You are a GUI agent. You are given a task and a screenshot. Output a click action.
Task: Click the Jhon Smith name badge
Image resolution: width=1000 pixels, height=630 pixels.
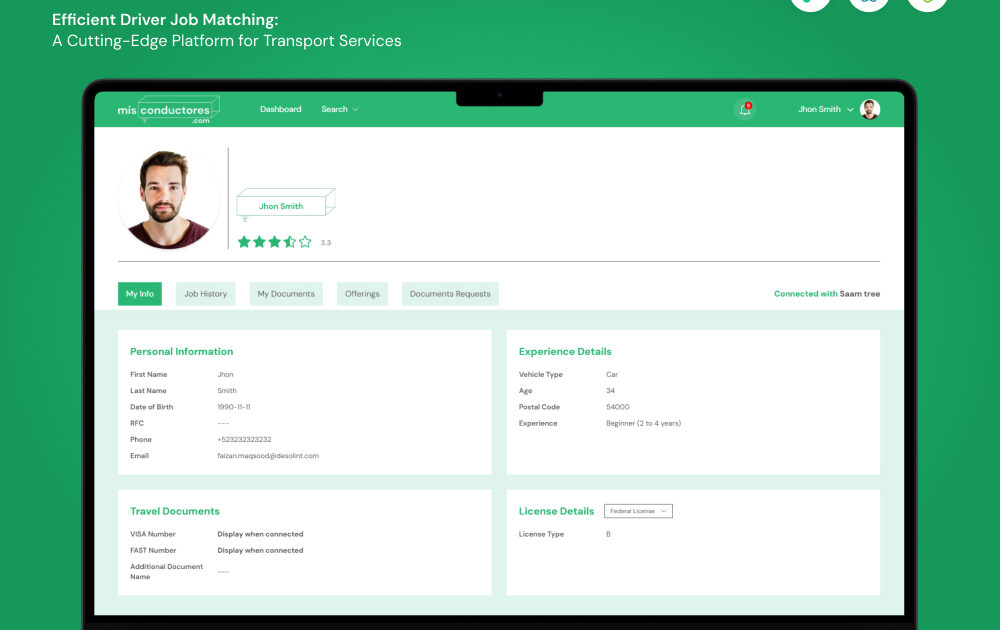(286, 204)
